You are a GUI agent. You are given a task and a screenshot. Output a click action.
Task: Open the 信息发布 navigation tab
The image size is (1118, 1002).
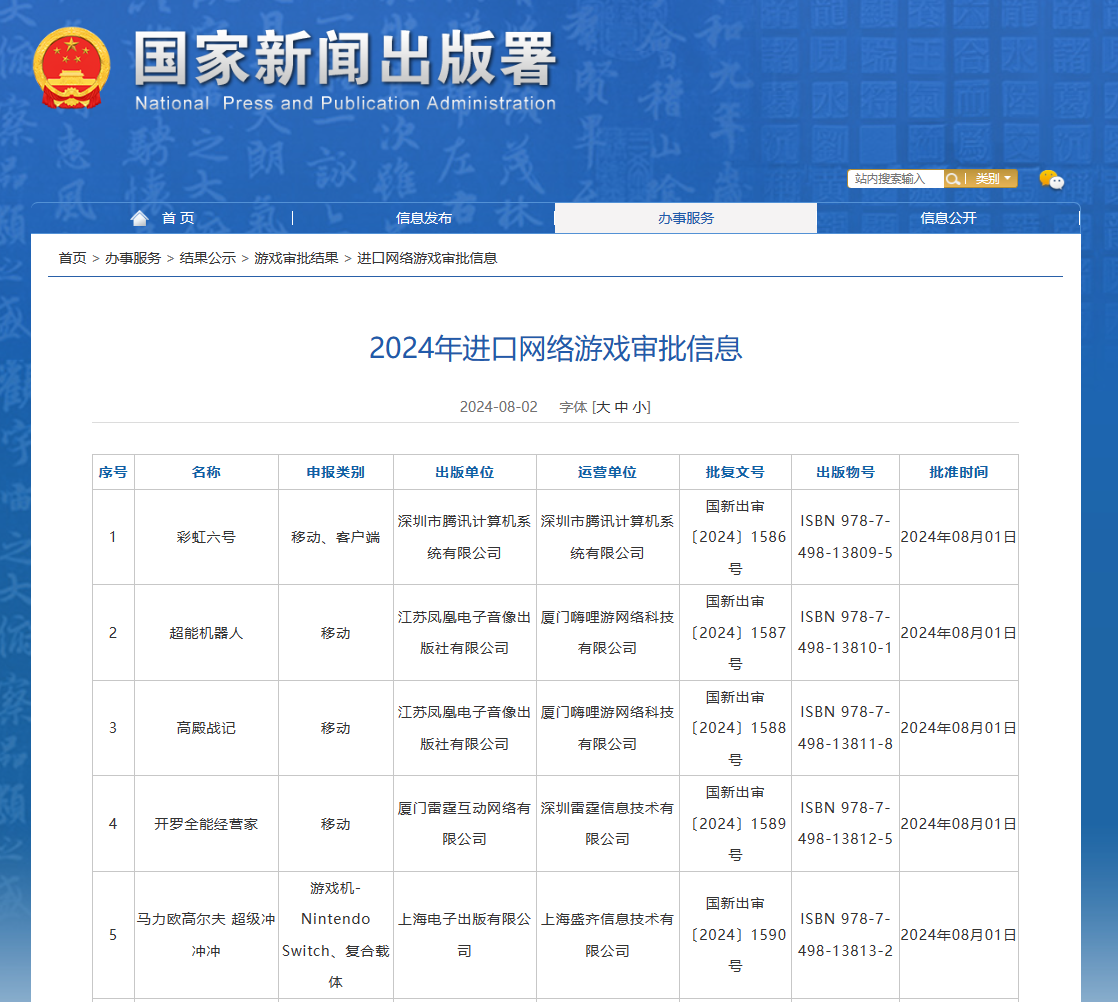click(424, 218)
